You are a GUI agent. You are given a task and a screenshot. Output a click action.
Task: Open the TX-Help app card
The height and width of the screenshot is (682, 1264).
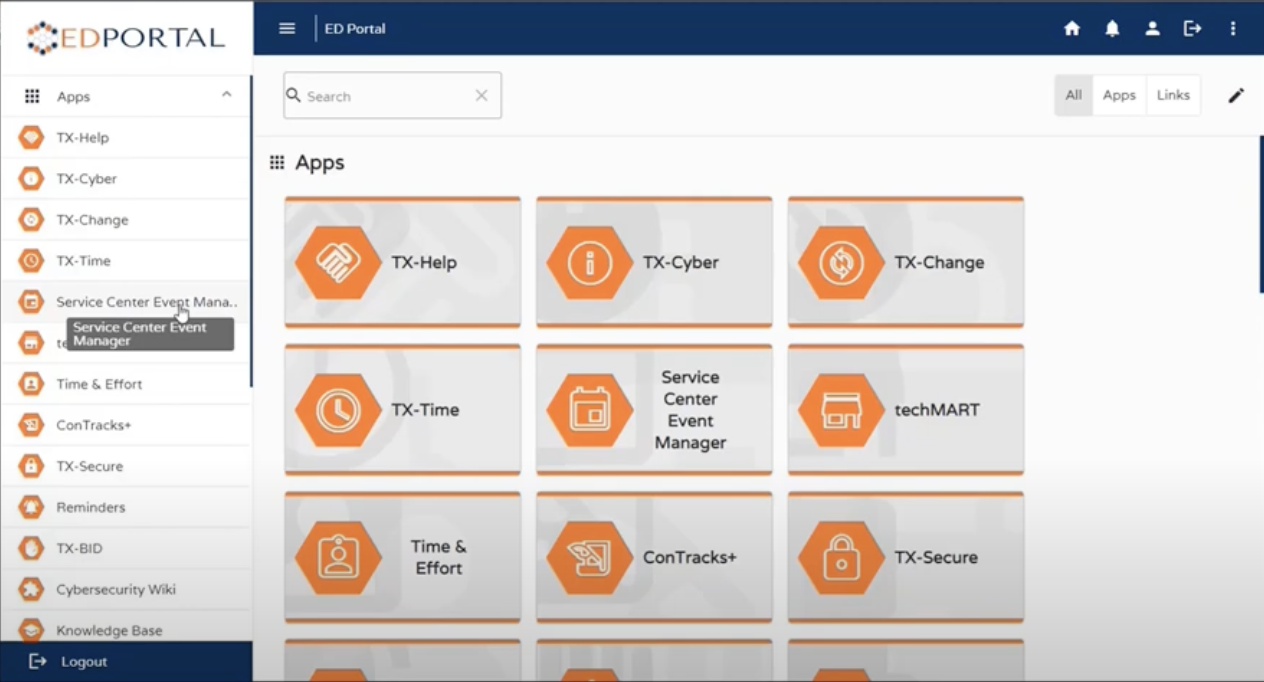(x=403, y=262)
